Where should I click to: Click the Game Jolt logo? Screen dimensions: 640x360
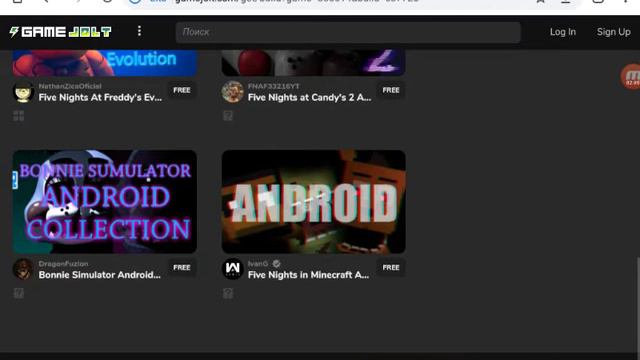tap(60, 32)
